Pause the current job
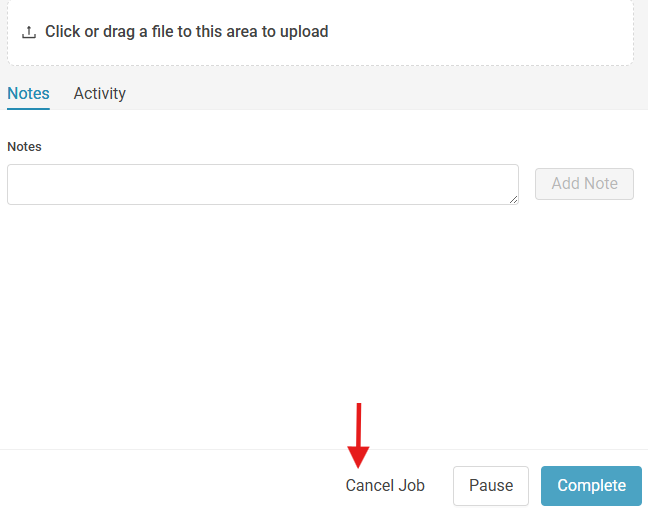 491,486
